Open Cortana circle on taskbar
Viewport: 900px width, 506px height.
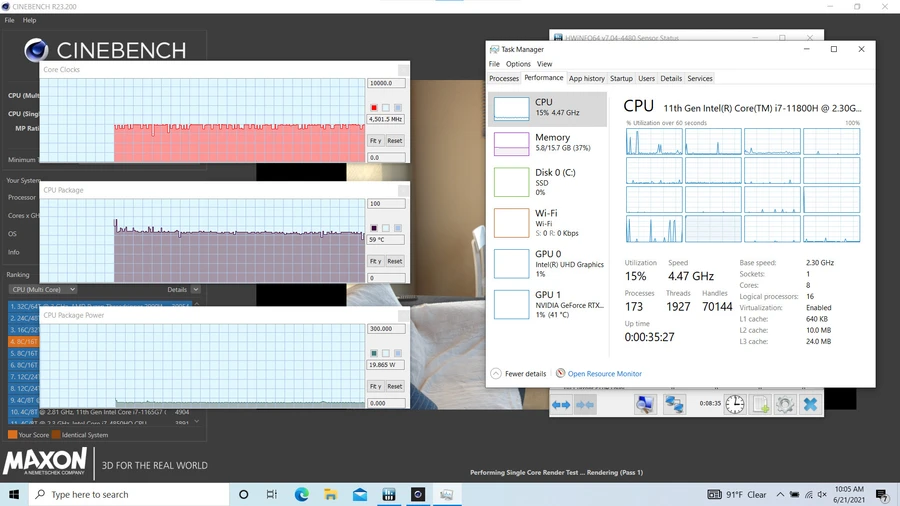pos(243,495)
